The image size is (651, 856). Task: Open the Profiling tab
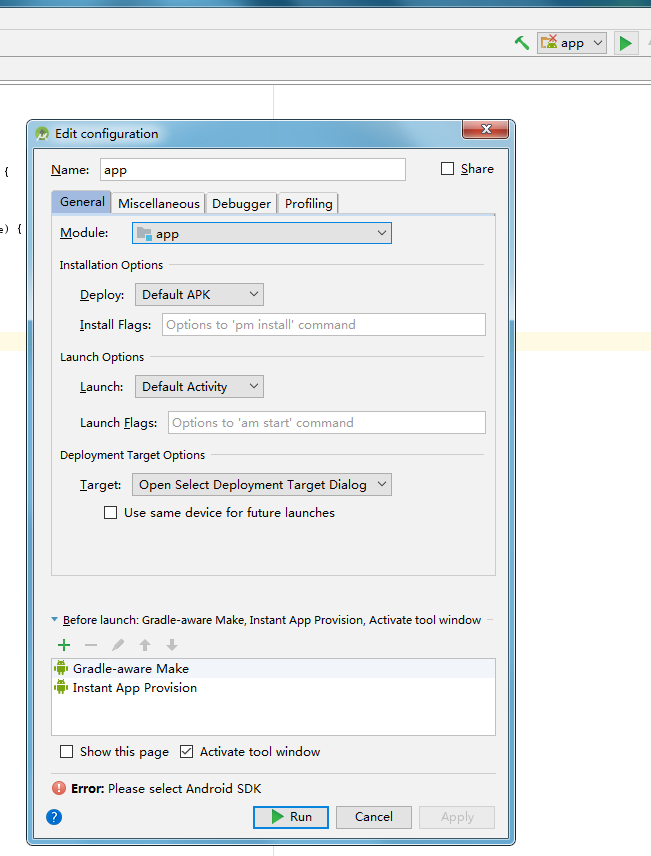coord(308,204)
